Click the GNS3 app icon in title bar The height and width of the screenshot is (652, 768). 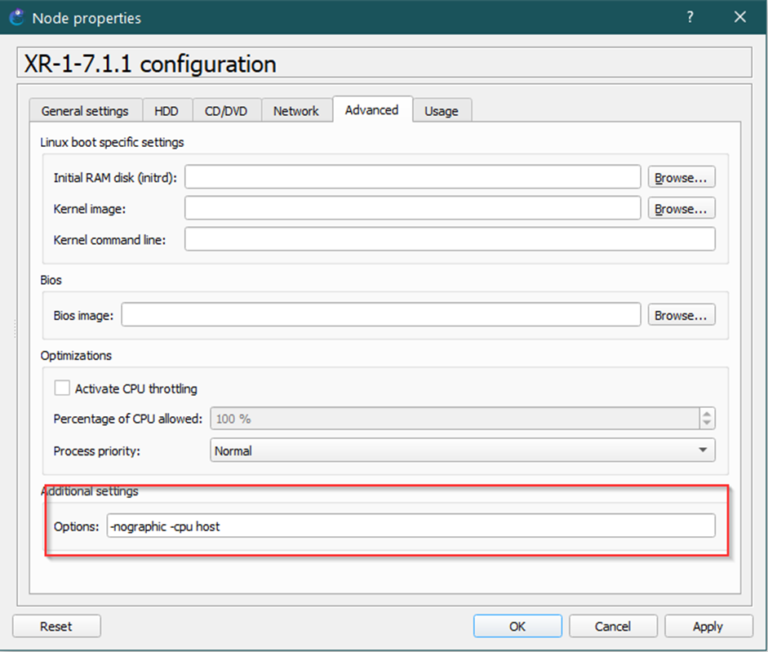coord(16,17)
